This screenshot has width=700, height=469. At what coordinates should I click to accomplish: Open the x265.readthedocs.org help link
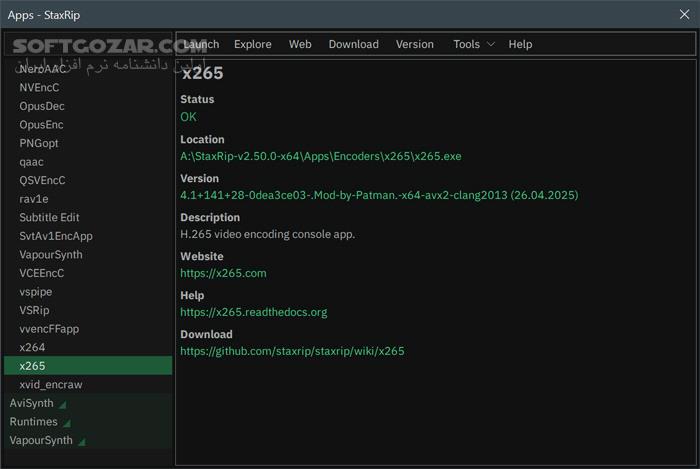coord(253,312)
